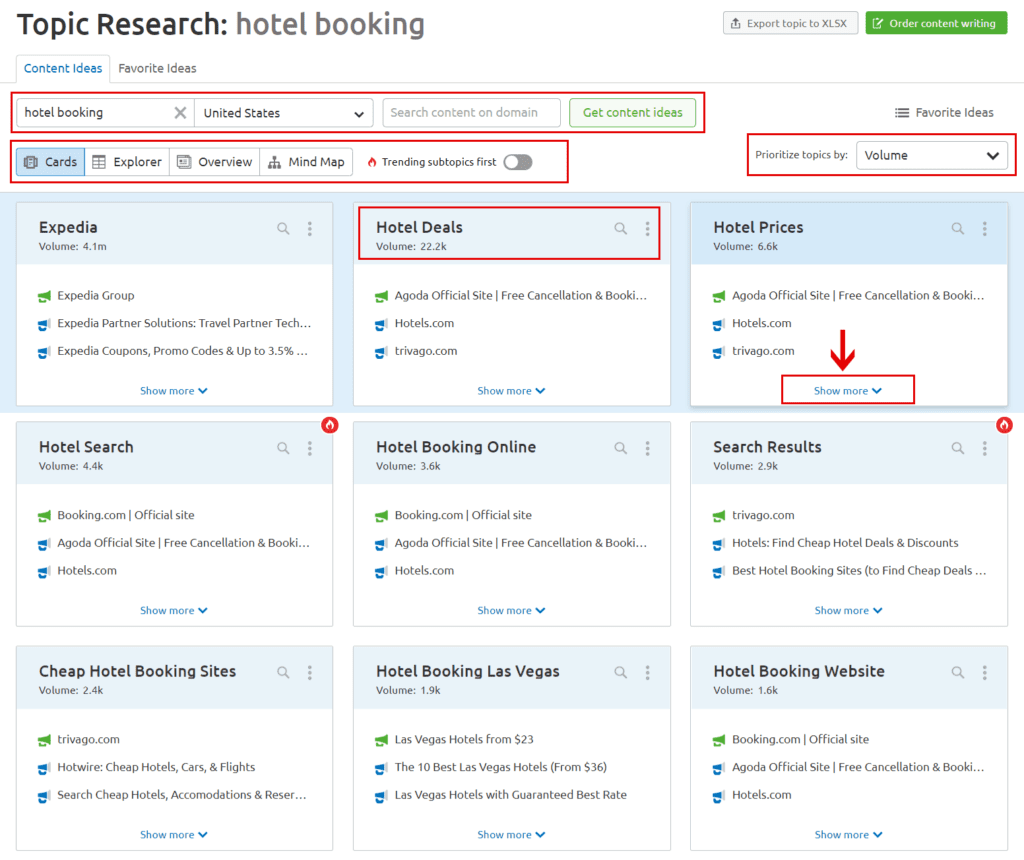Screen dimensions: 1024x860
Task: Click Order content writing button
Action: point(936,23)
